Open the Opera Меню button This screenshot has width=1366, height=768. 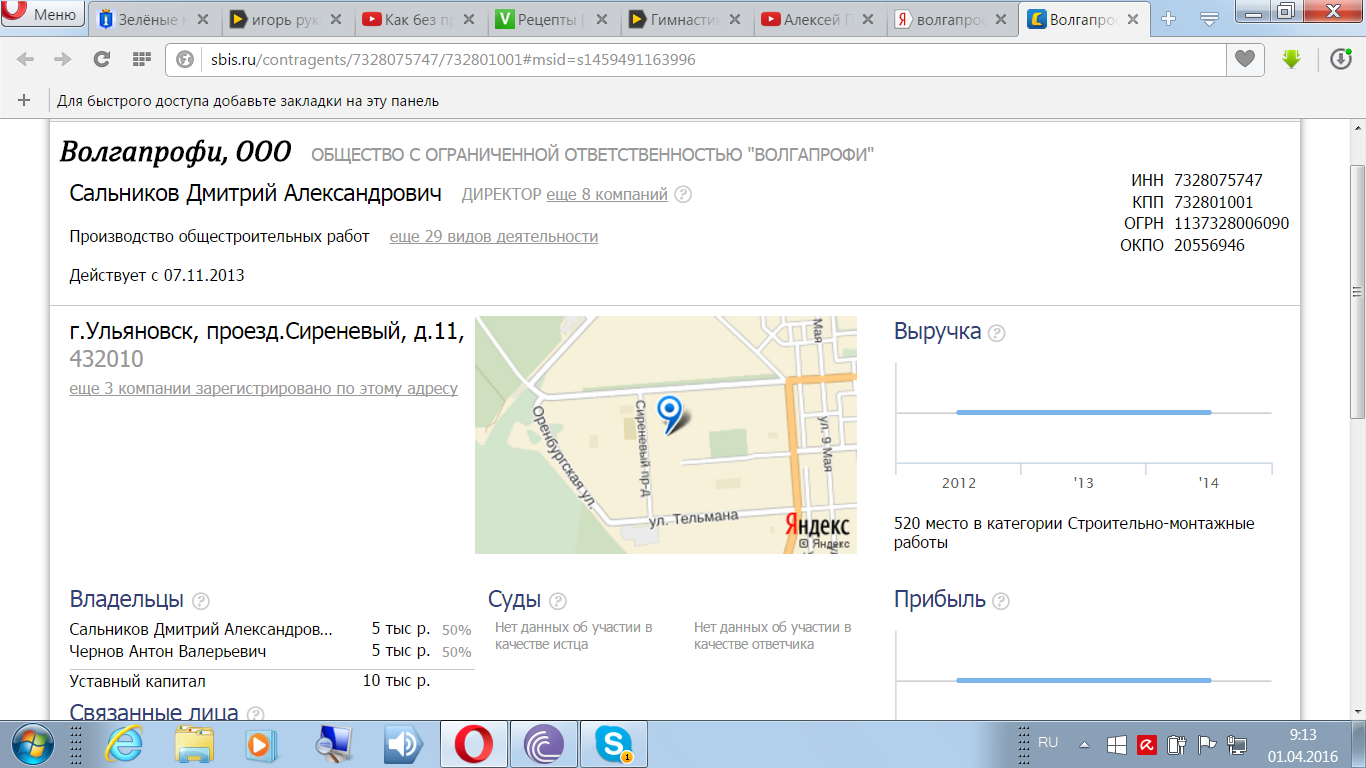(x=44, y=15)
